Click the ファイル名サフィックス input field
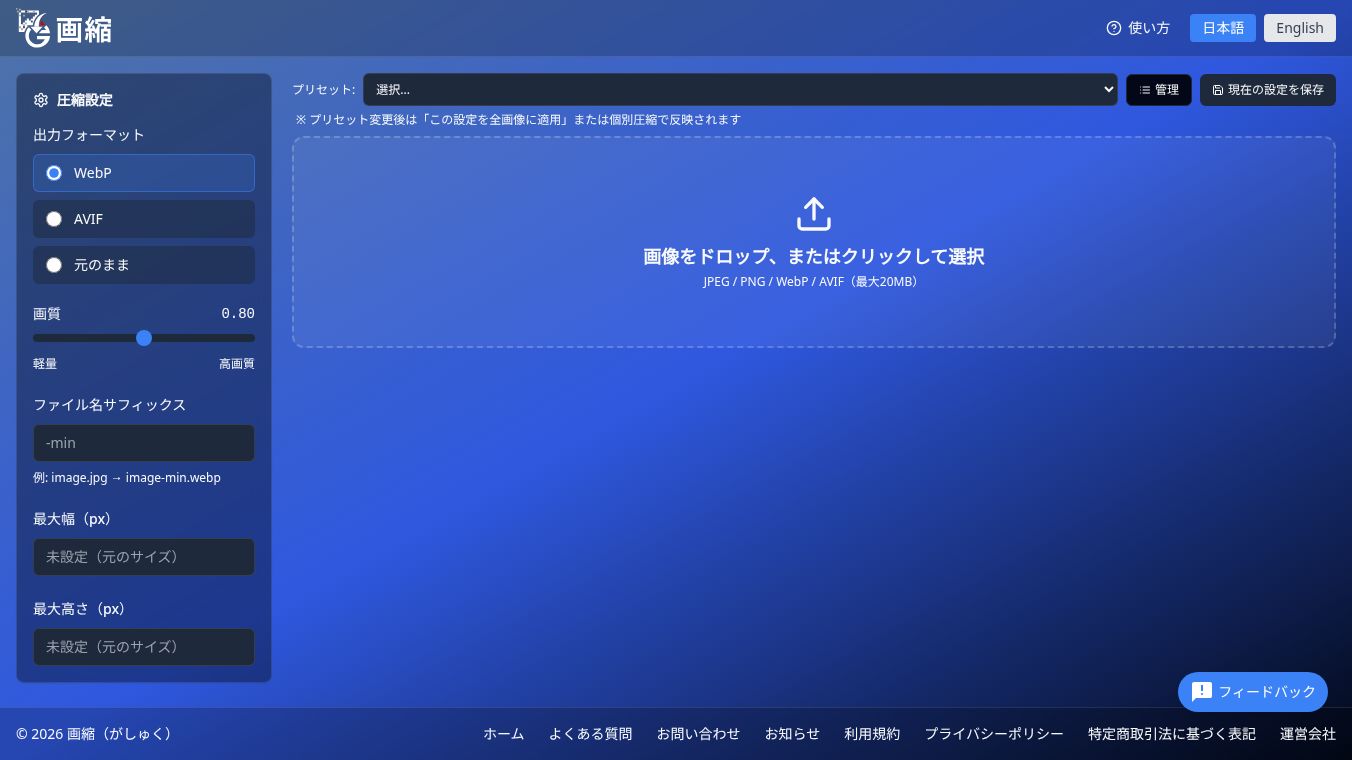This screenshot has width=1352, height=760. [144, 443]
